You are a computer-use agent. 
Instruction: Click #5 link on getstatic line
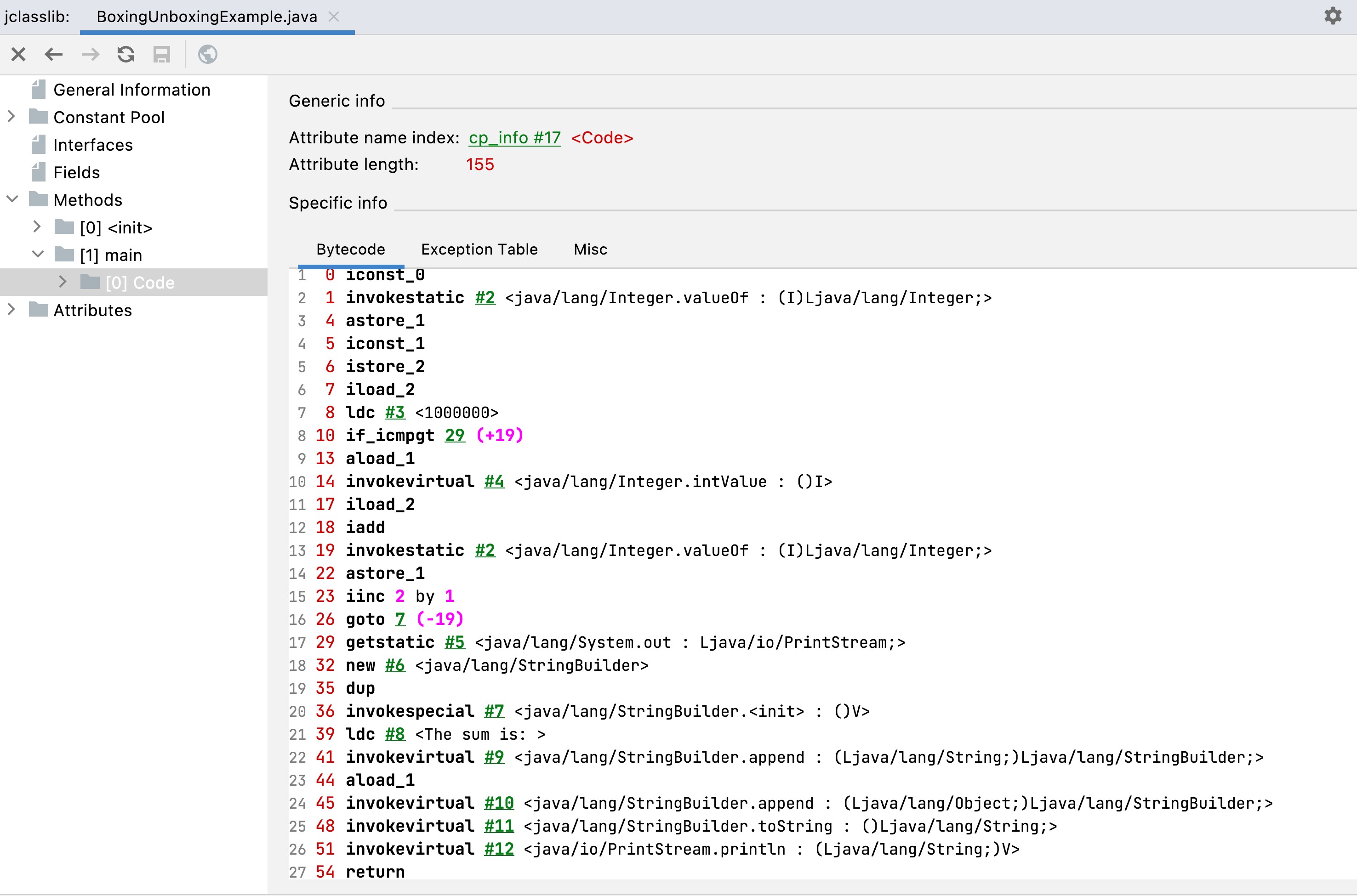point(455,642)
